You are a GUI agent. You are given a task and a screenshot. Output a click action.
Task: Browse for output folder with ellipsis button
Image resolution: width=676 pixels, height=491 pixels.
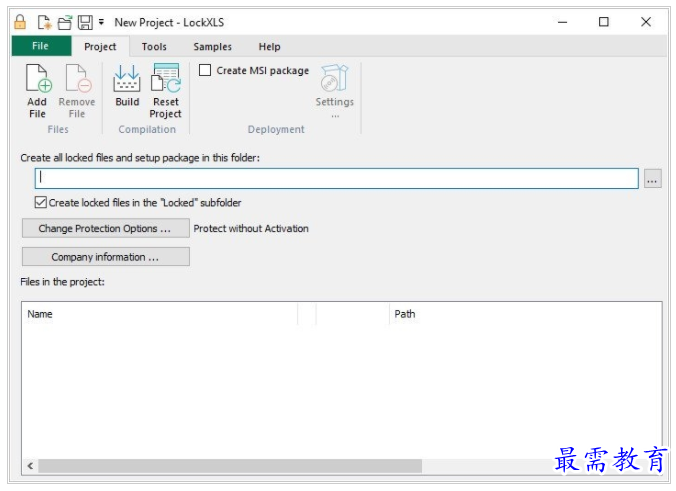pyautogui.click(x=653, y=178)
